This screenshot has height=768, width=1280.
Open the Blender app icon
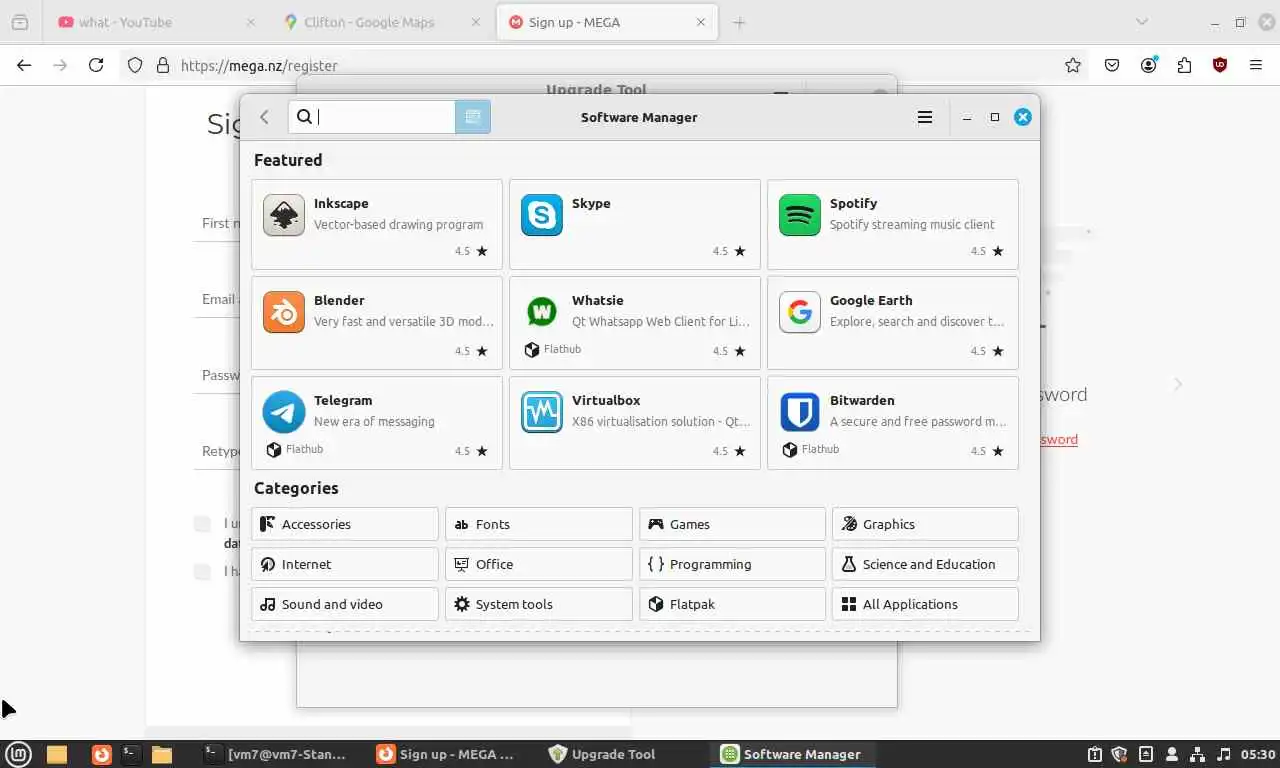point(284,312)
